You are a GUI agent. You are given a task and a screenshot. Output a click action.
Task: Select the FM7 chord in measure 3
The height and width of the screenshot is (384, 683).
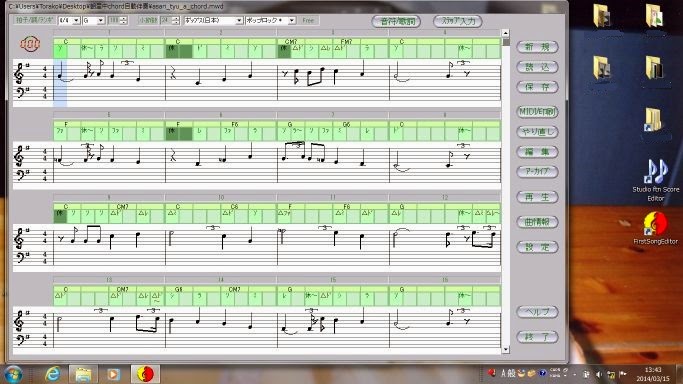[x=346, y=42]
